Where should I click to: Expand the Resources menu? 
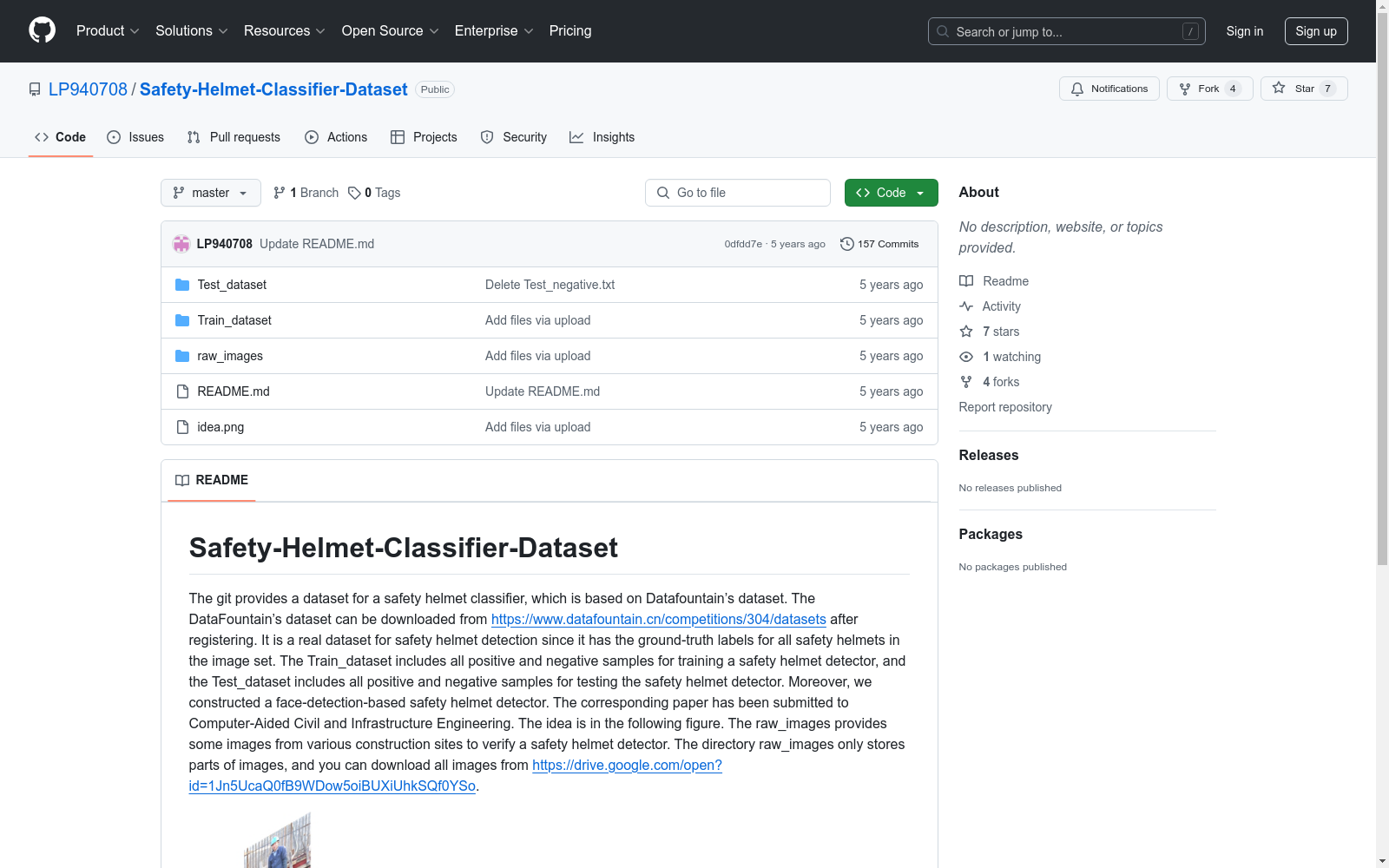pos(285,31)
